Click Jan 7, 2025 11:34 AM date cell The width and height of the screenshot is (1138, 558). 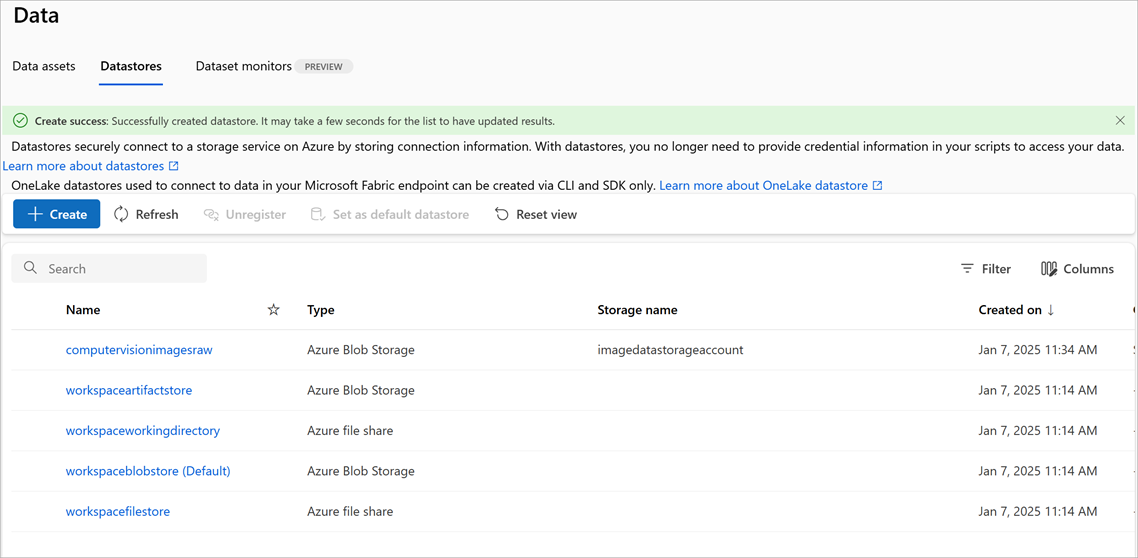(x=1038, y=350)
